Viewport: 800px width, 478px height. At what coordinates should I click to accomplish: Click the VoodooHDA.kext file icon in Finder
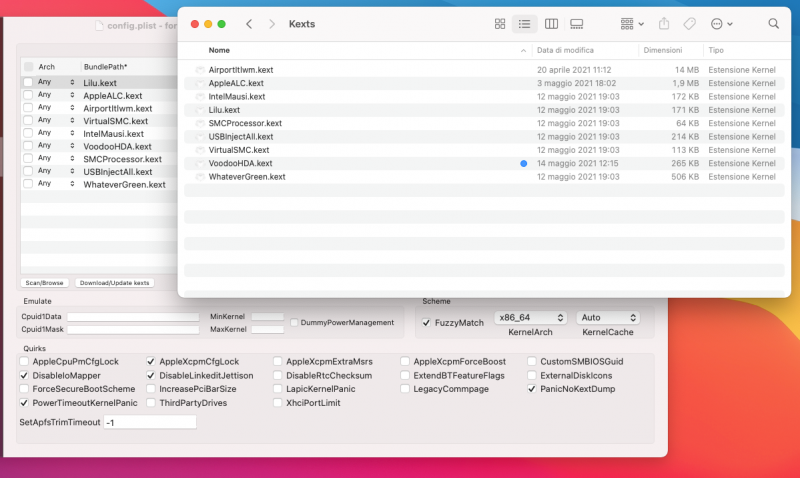[x=200, y=163]
